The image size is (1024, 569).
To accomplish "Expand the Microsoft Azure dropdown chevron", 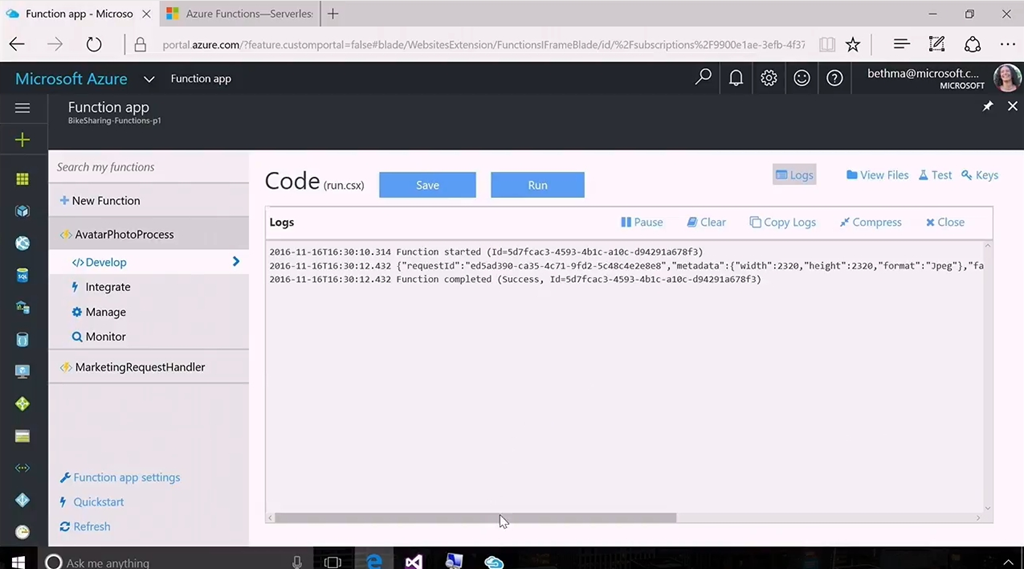I will (149, 79).
